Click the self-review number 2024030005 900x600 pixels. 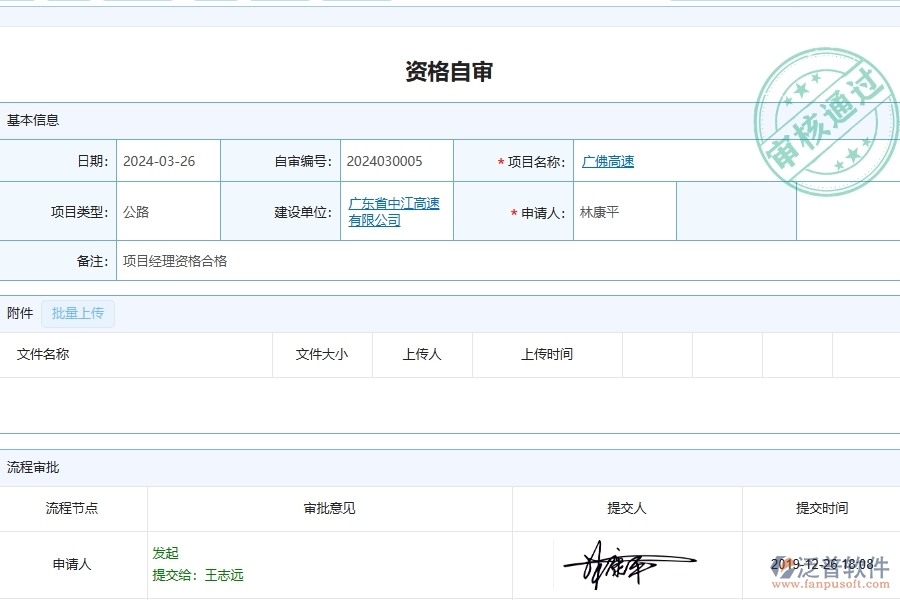click(x=385, y=160)
